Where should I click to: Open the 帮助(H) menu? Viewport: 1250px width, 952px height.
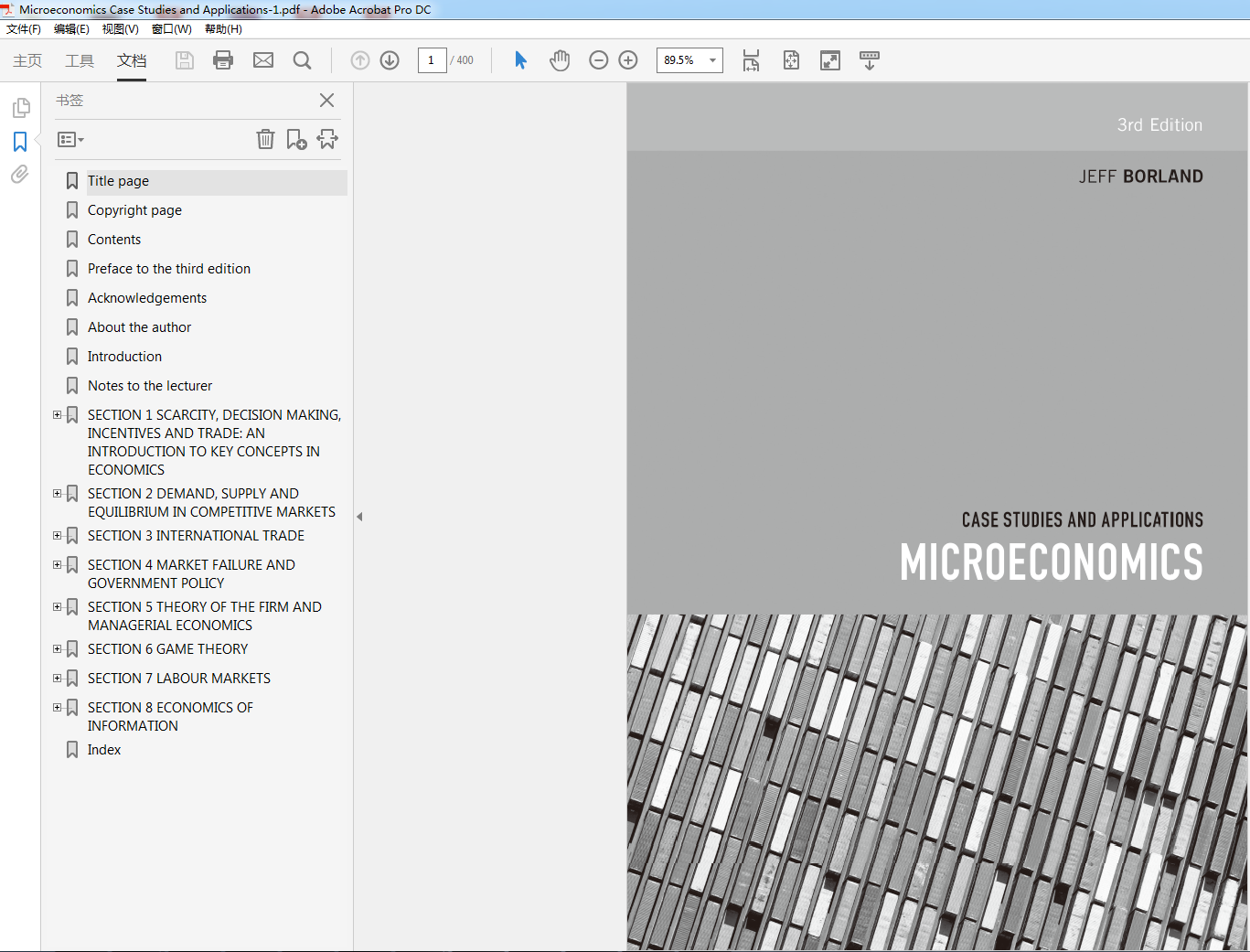pos(223,29)
